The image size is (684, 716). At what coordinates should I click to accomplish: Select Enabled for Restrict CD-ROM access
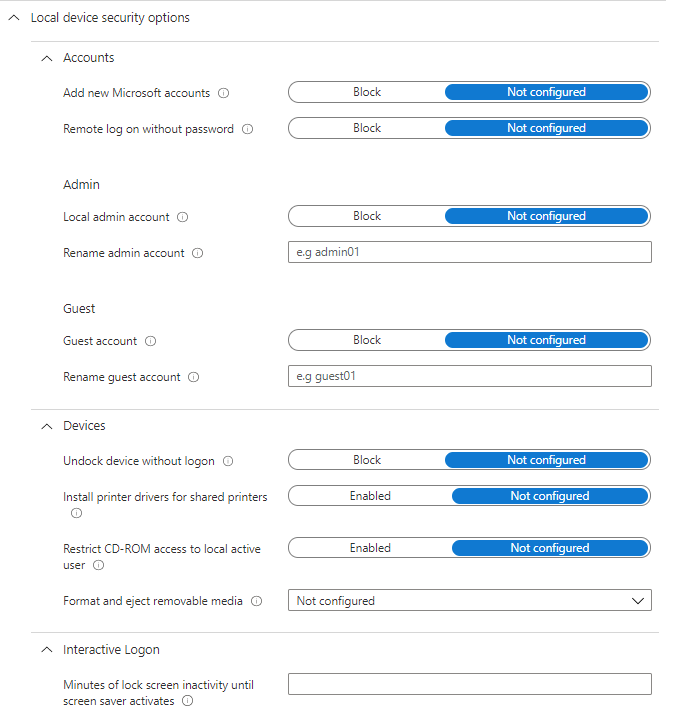click(370, 548)
